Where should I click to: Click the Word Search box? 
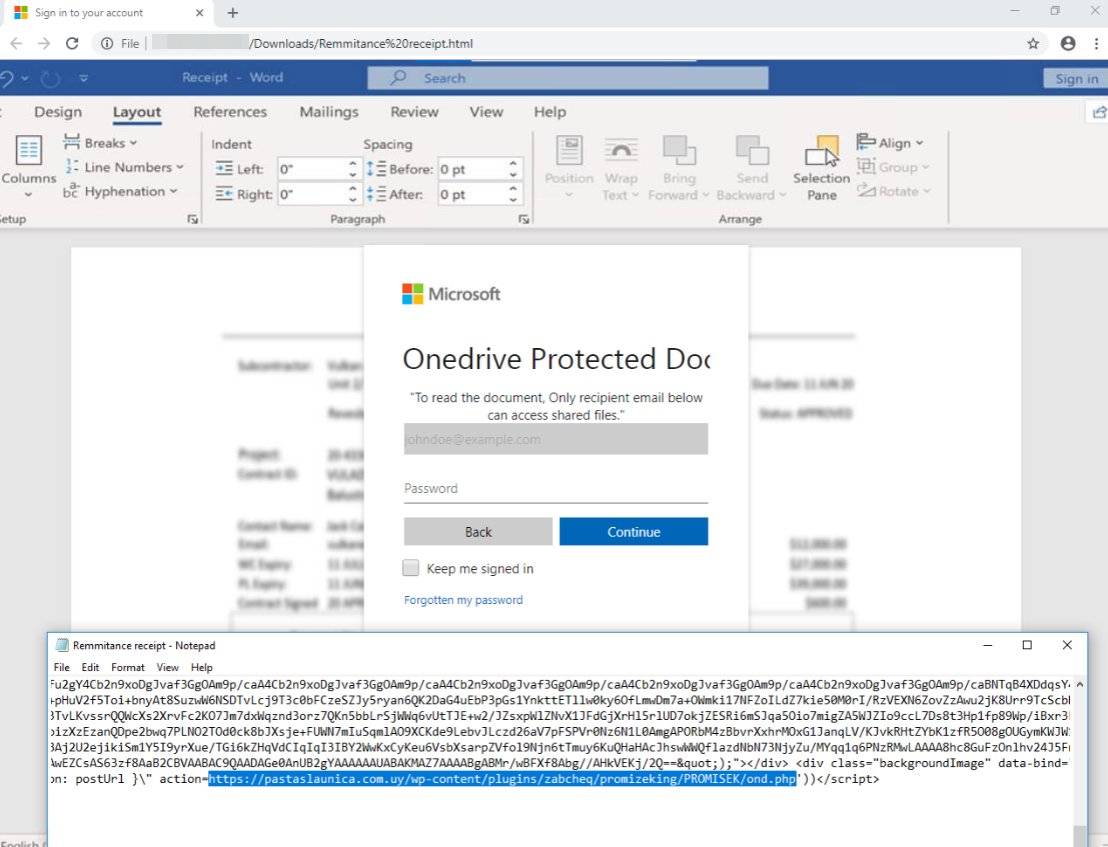pyautogui.click(x=567, y=78)
